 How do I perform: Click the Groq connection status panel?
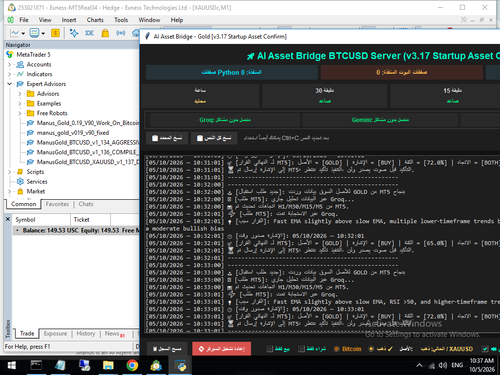(x=225, y=120)
